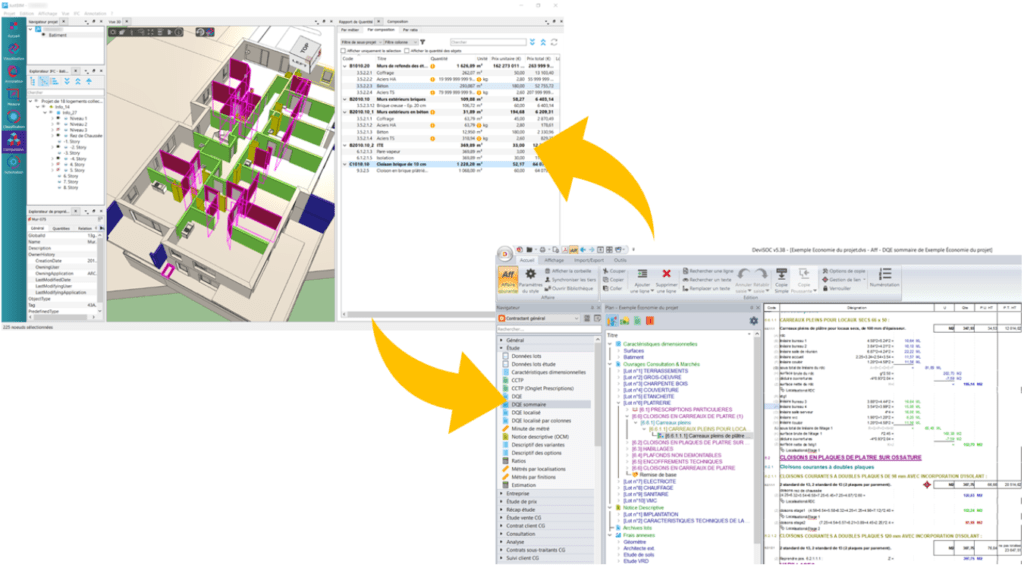This screenshot has width=1024, height=568.
Task: Expand Entreprise section in DeviSOC Navigateur
Action: click(501, 494)
